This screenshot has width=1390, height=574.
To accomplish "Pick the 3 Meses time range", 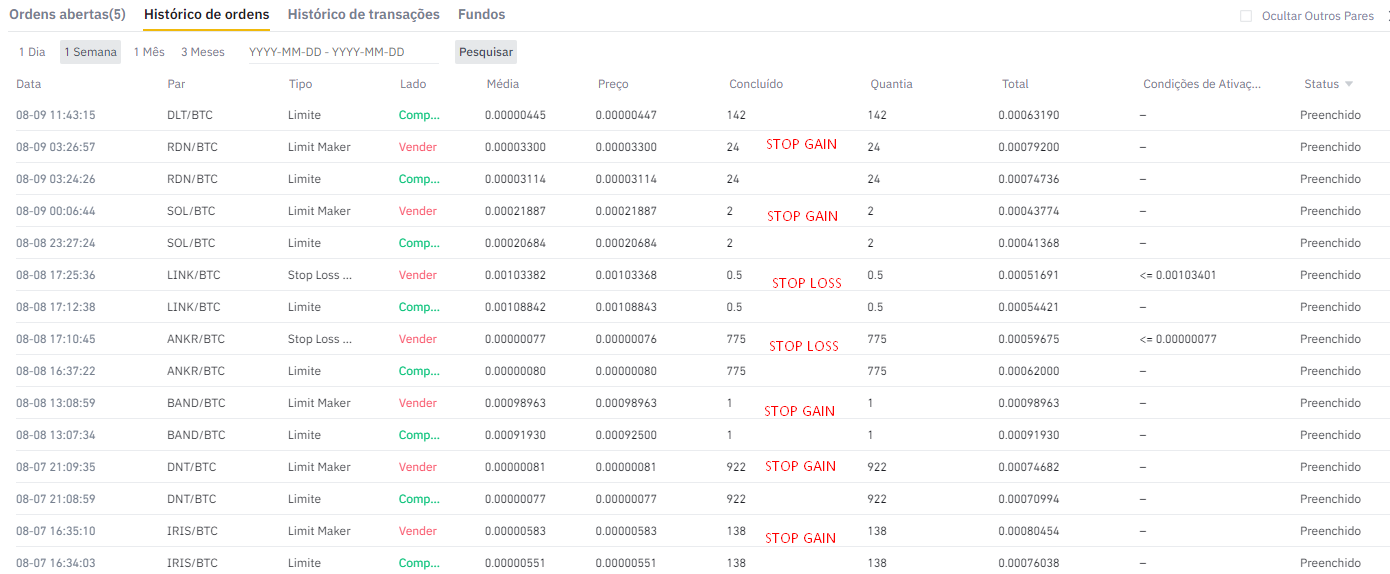I will [203, 52].
